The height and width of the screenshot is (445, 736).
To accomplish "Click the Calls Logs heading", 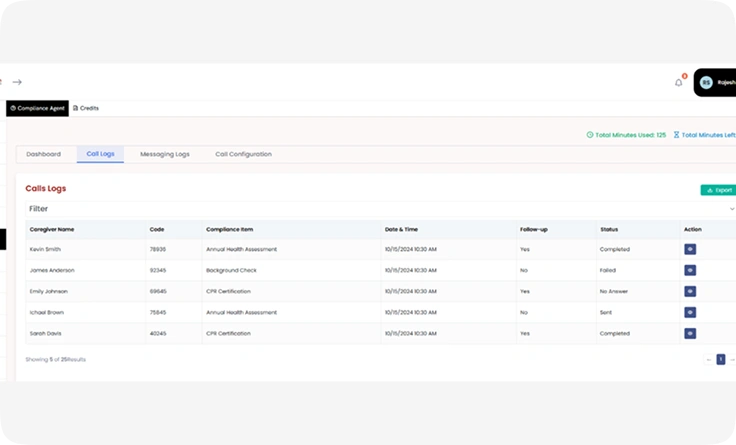I will (46, 189).
